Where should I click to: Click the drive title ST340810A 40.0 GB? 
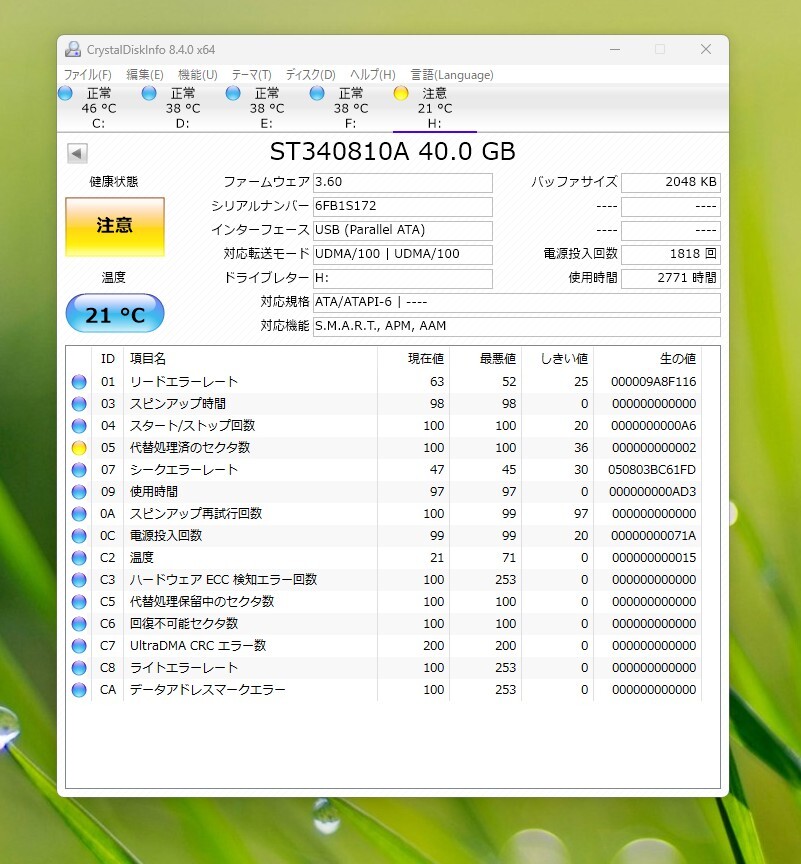pos(393,152)
